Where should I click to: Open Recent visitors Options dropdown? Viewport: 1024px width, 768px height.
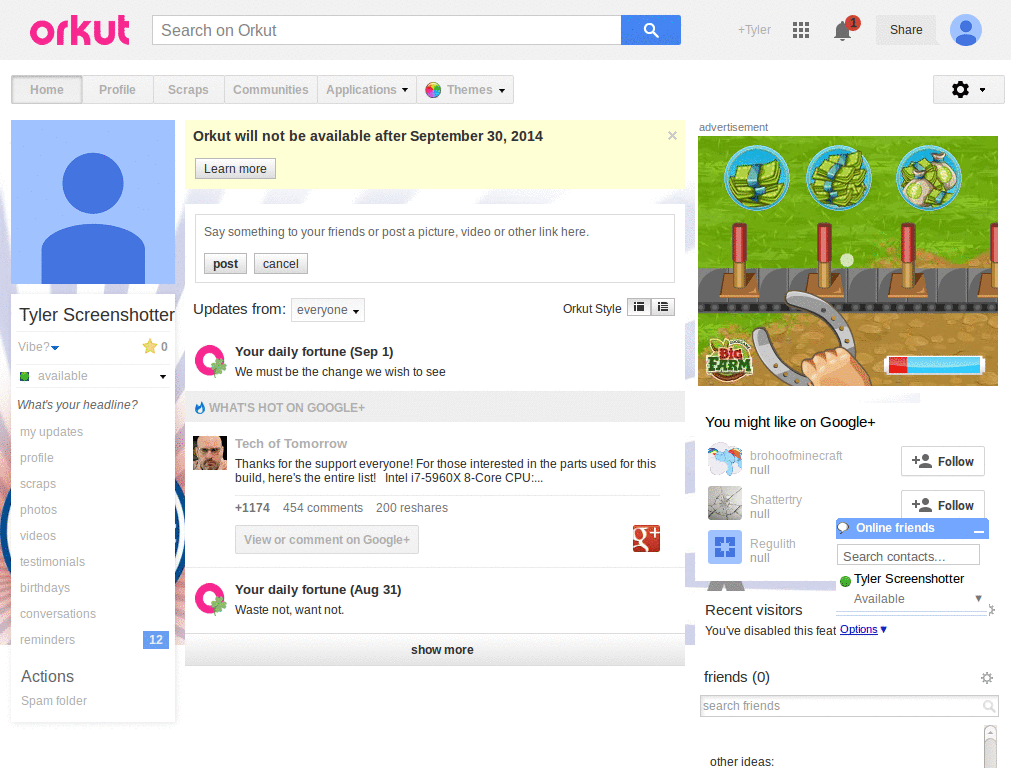pyautogui.click(x=863, y=630)
